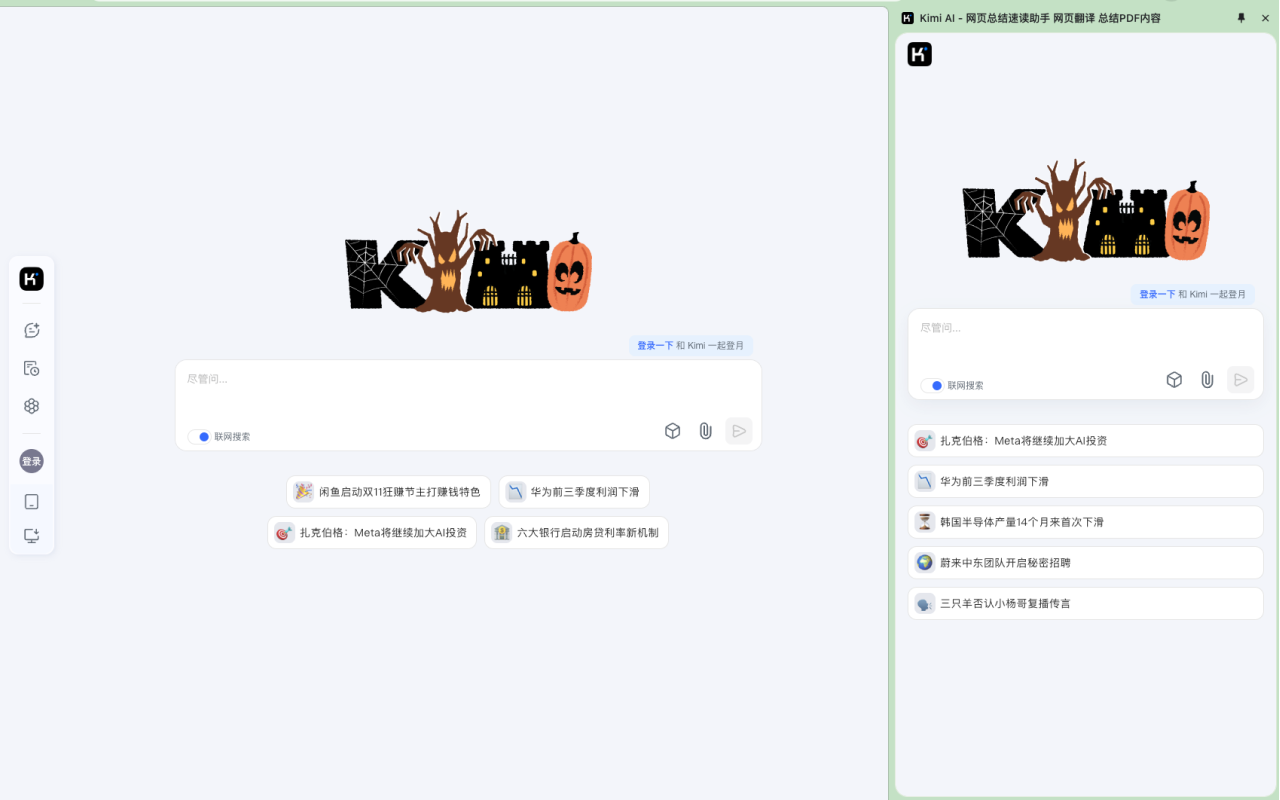Click the send arrow in the side panel

[1240, 380]
